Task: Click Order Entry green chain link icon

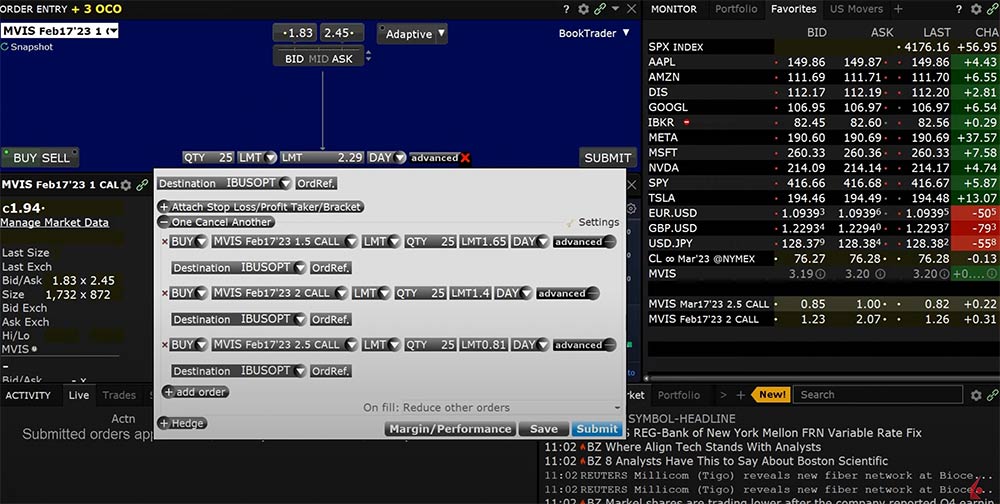Action: 599,9
